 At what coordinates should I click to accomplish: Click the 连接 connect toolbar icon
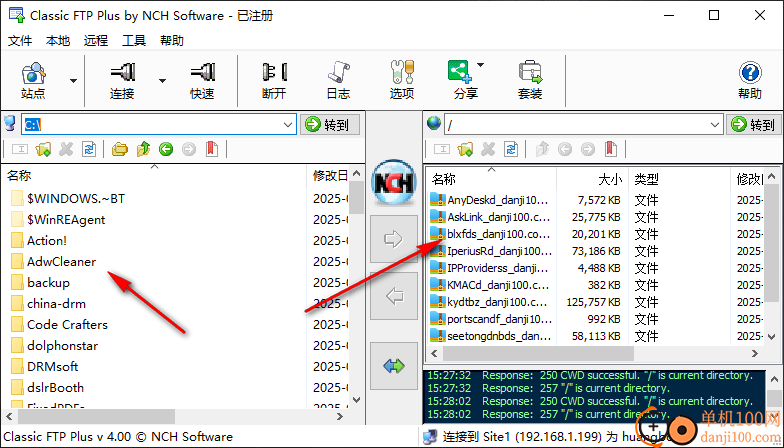coord(122,80)
